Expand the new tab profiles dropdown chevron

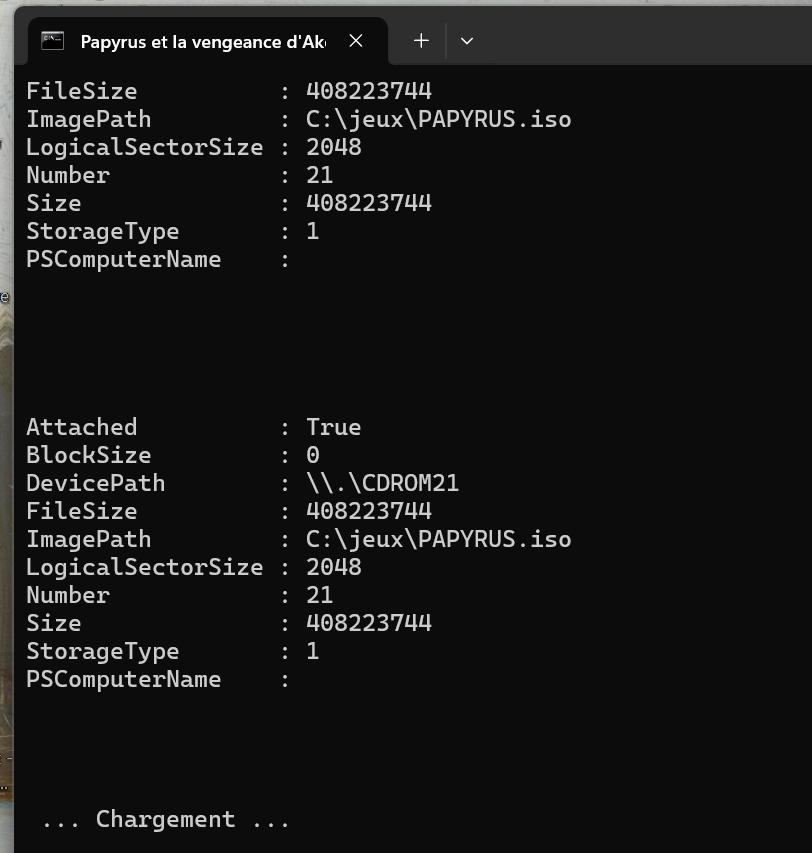point(467,41)
